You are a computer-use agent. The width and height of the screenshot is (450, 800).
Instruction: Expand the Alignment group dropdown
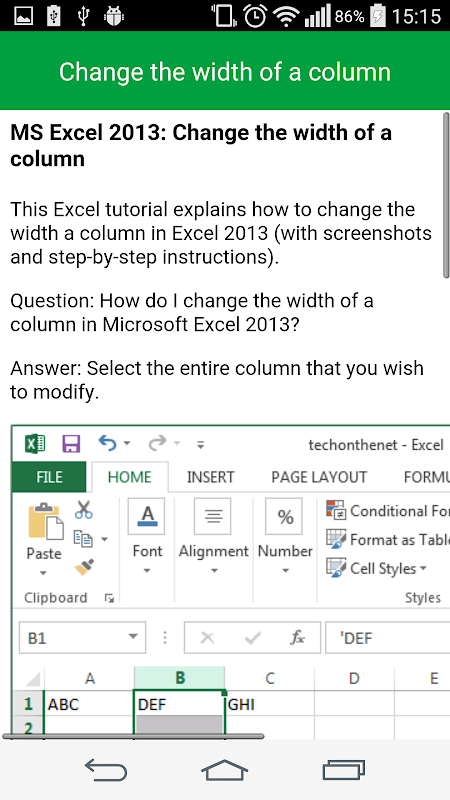point(214,570)
